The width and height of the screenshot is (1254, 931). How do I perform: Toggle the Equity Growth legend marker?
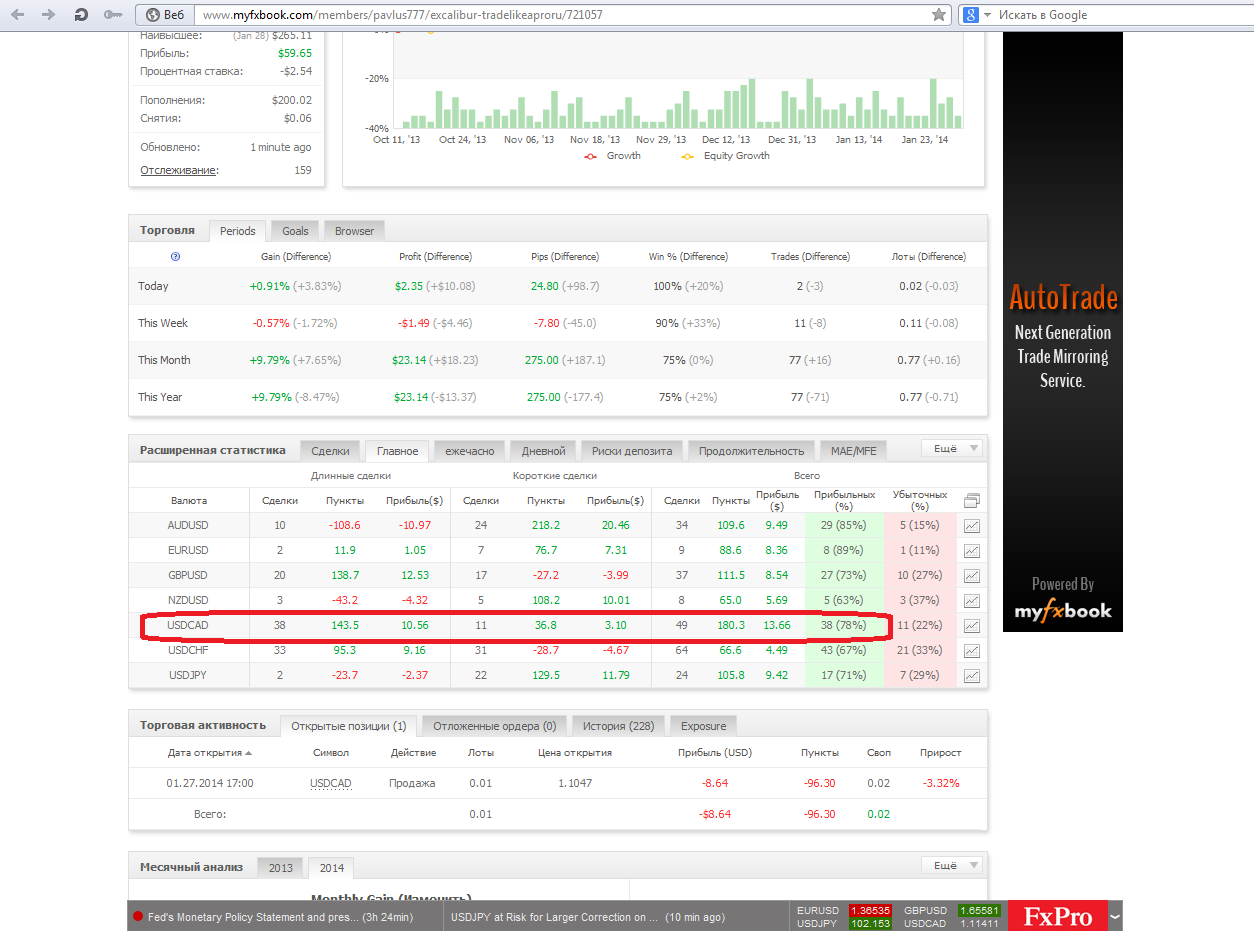point(687,156)
